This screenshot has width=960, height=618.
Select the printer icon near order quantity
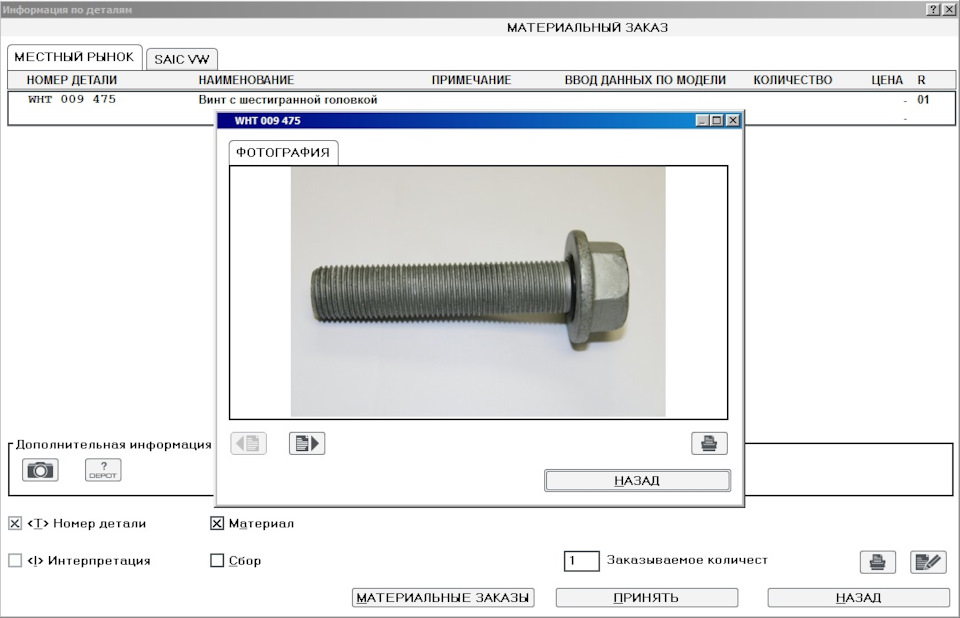(x=877, y=561)
